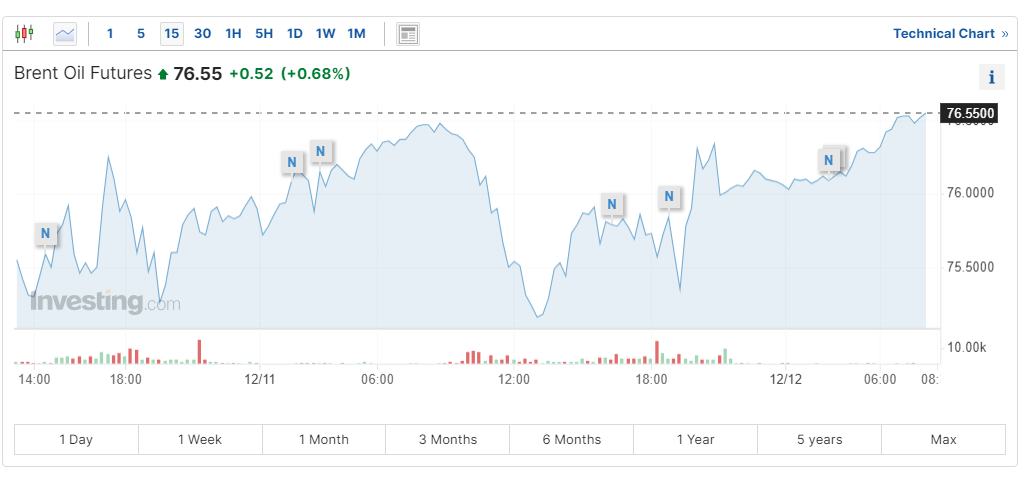
Task: Click the Max range button
Action: (943, 439)
